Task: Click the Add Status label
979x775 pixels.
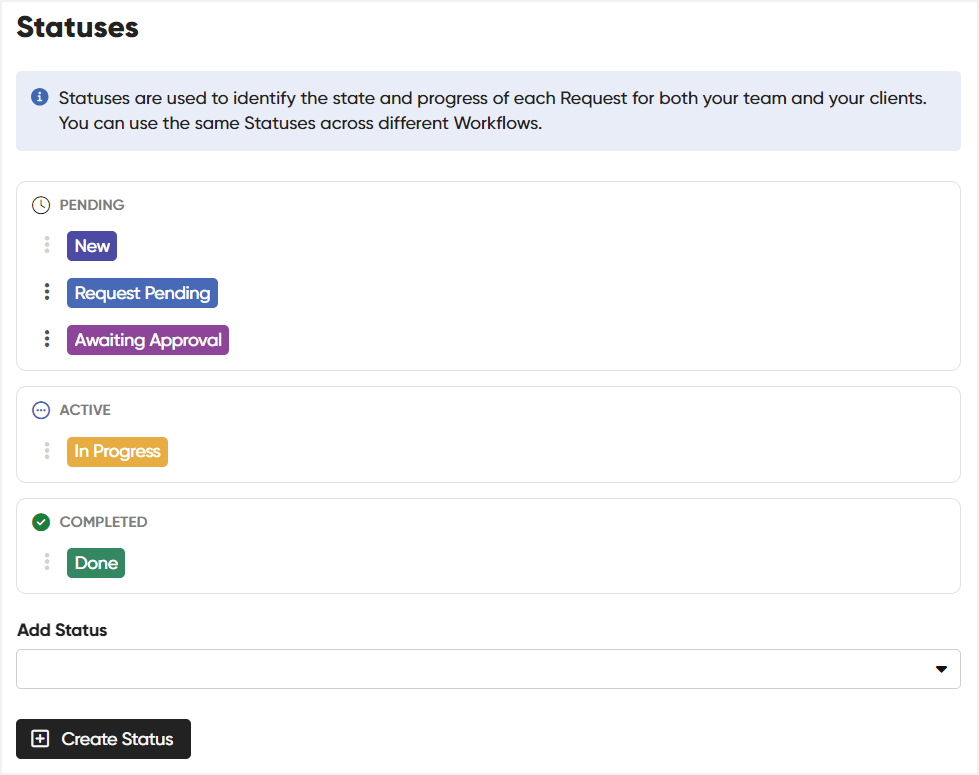Action: pos(62,630)
